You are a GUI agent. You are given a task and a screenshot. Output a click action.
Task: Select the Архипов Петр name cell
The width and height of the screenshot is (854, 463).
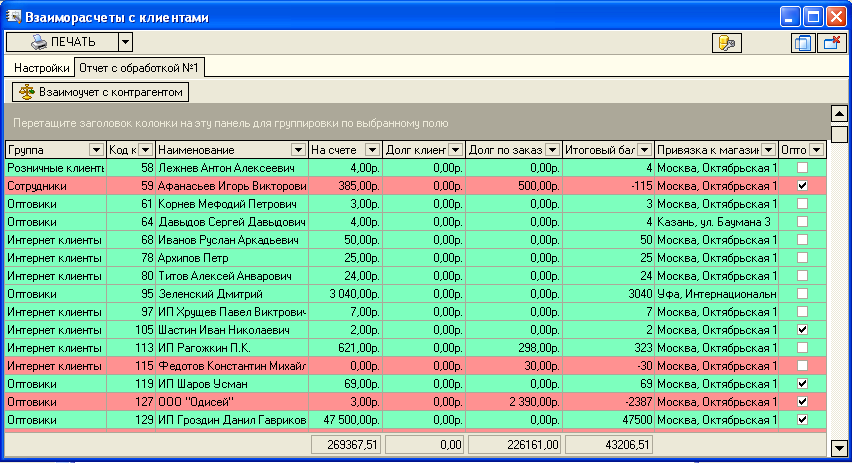tap(232, 258)
